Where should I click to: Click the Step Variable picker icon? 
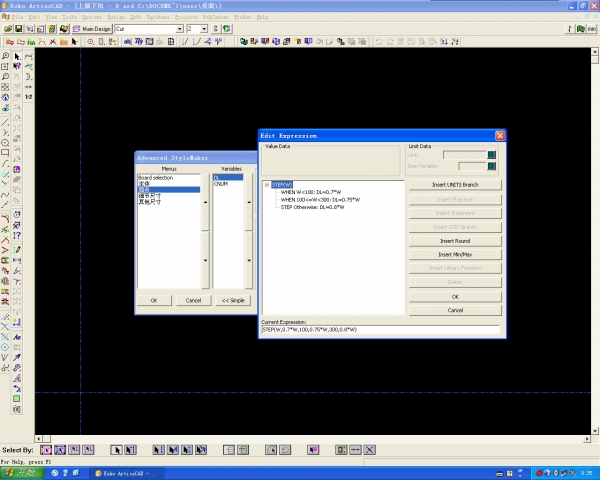point(491,165)
